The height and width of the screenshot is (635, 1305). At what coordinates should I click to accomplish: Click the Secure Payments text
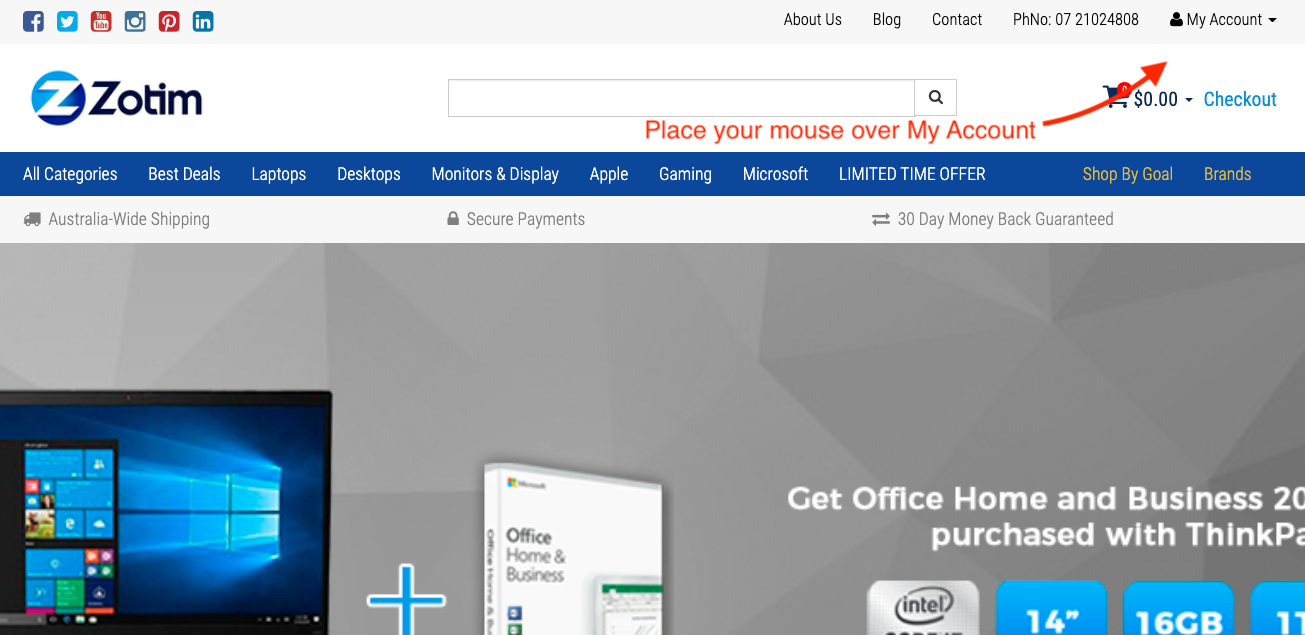(x=526, y=219)
